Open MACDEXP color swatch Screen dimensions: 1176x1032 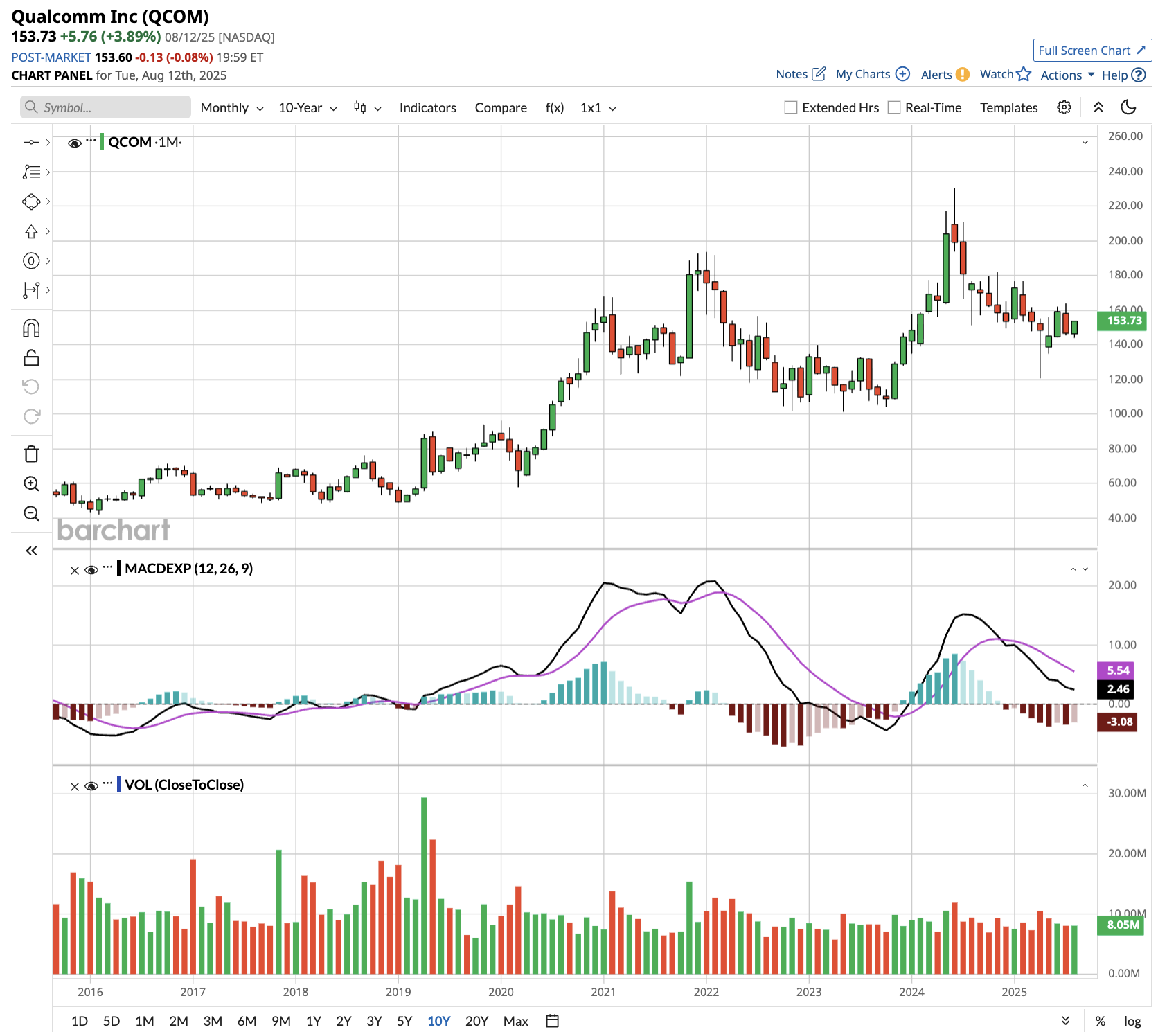(x=119, y=569)
